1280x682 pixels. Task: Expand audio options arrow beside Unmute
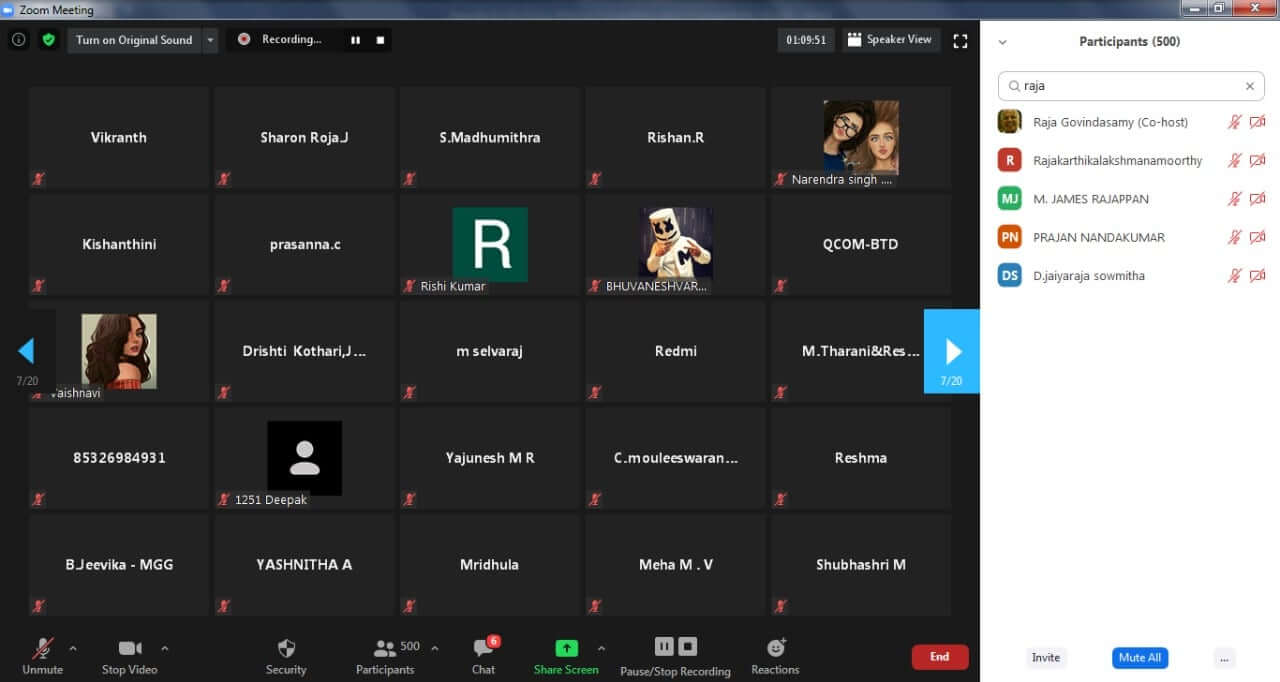coord(73,648)
